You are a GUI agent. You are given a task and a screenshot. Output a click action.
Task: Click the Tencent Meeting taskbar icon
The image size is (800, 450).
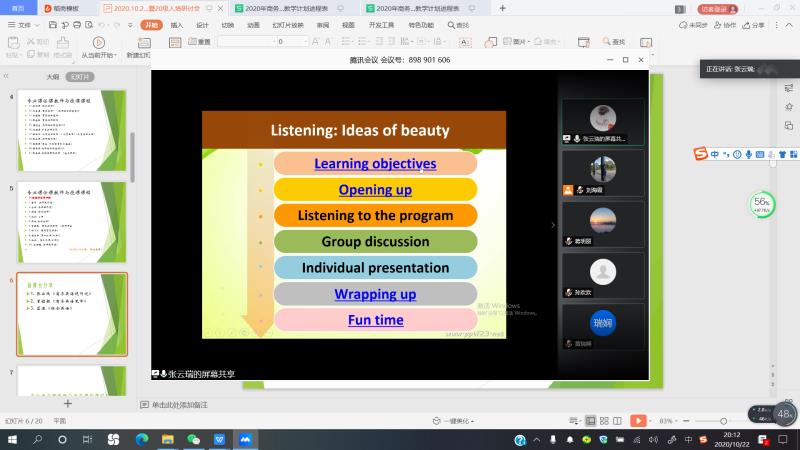coord(246,439)
